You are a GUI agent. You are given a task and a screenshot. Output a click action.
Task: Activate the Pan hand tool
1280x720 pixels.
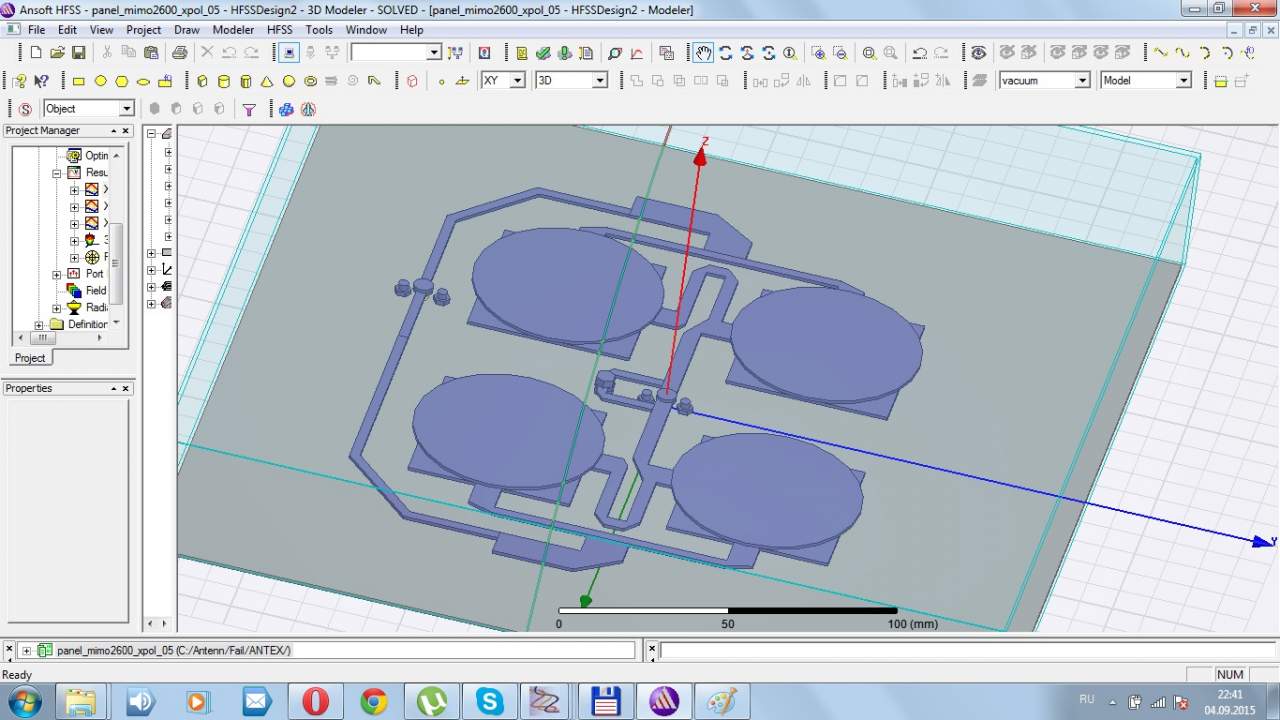click(704, 53)
